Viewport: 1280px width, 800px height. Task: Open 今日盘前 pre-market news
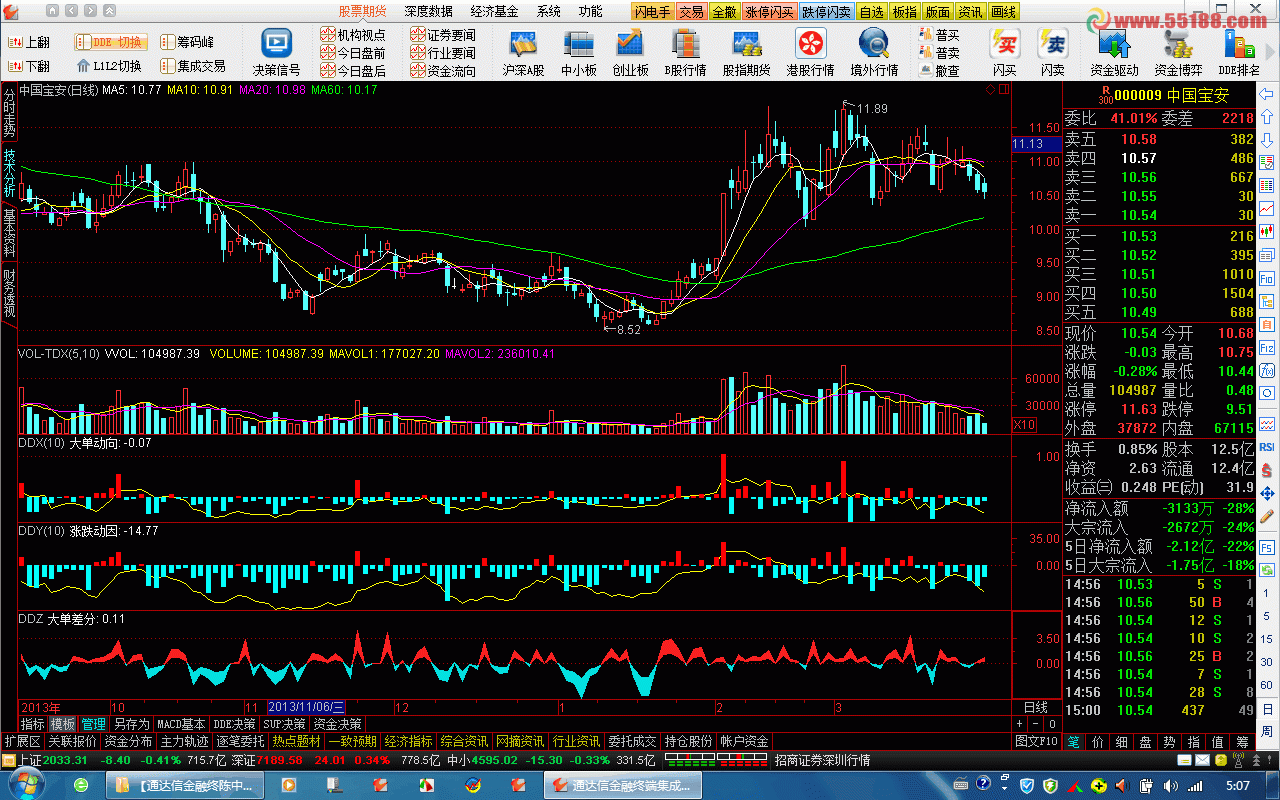353,53
